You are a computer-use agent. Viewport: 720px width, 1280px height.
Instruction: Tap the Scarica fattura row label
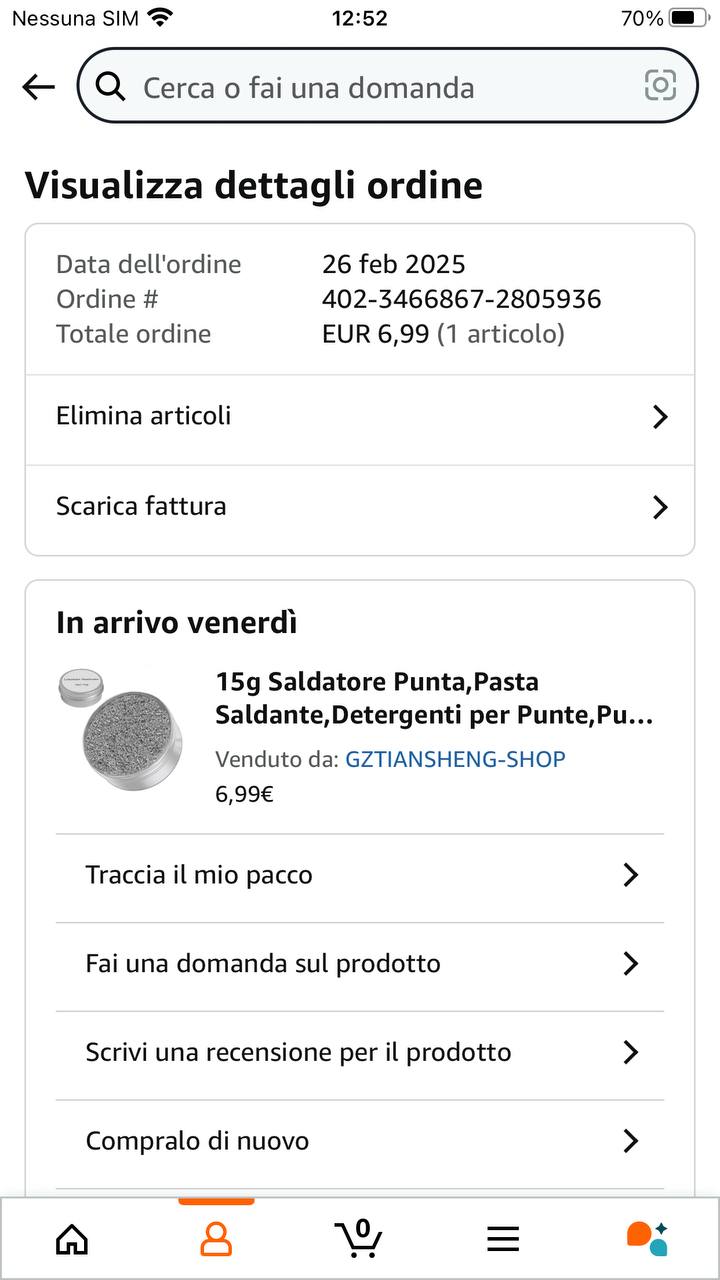(141, 506)
